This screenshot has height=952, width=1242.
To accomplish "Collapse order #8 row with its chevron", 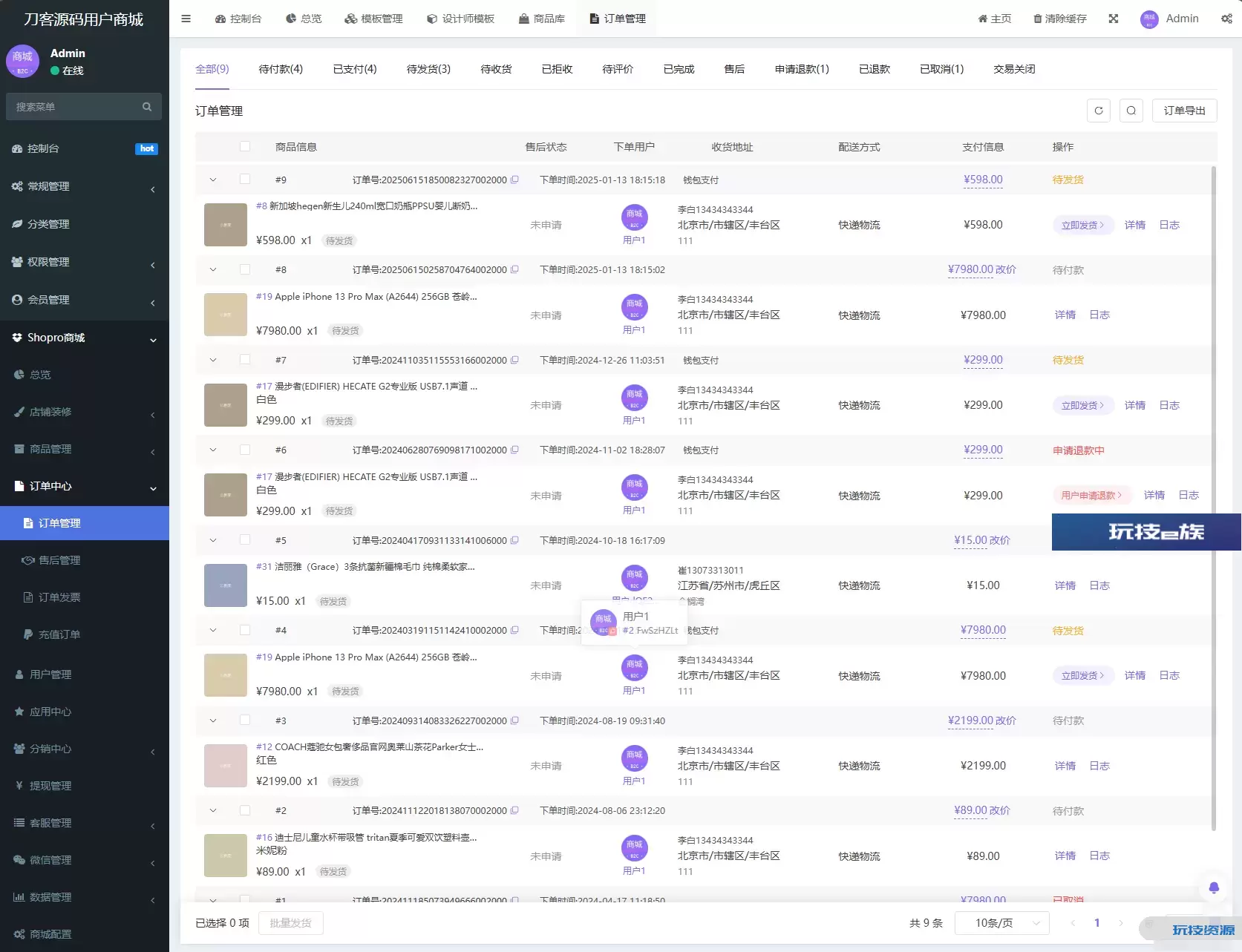I will click(213, 269).
